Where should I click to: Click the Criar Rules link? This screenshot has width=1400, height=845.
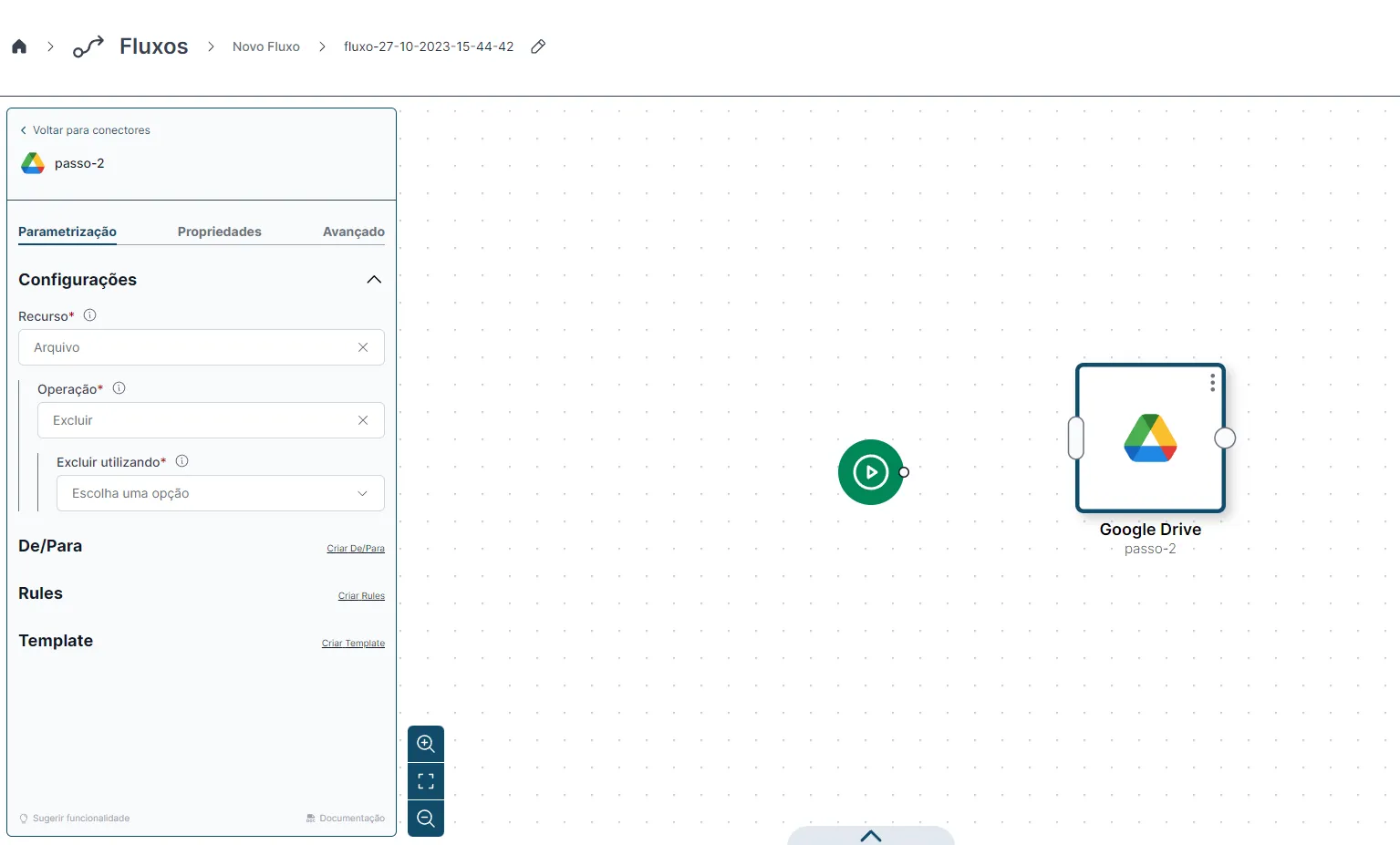pos(361,596)
